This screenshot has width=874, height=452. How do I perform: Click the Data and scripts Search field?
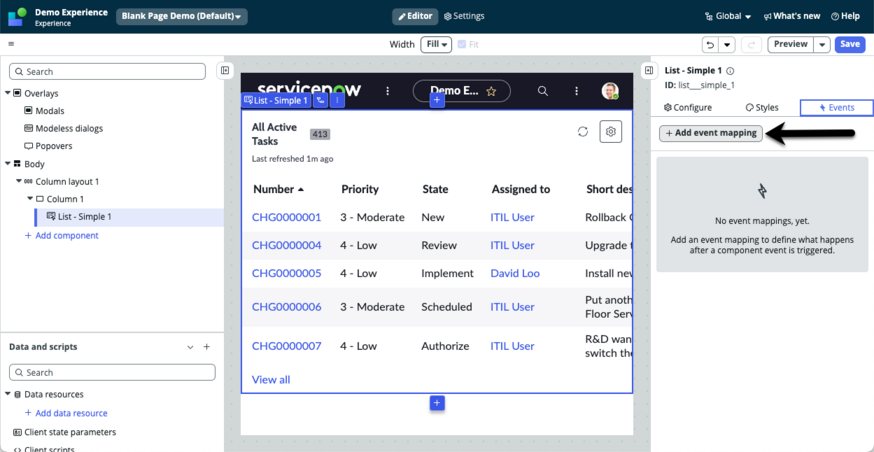(113, 372)
